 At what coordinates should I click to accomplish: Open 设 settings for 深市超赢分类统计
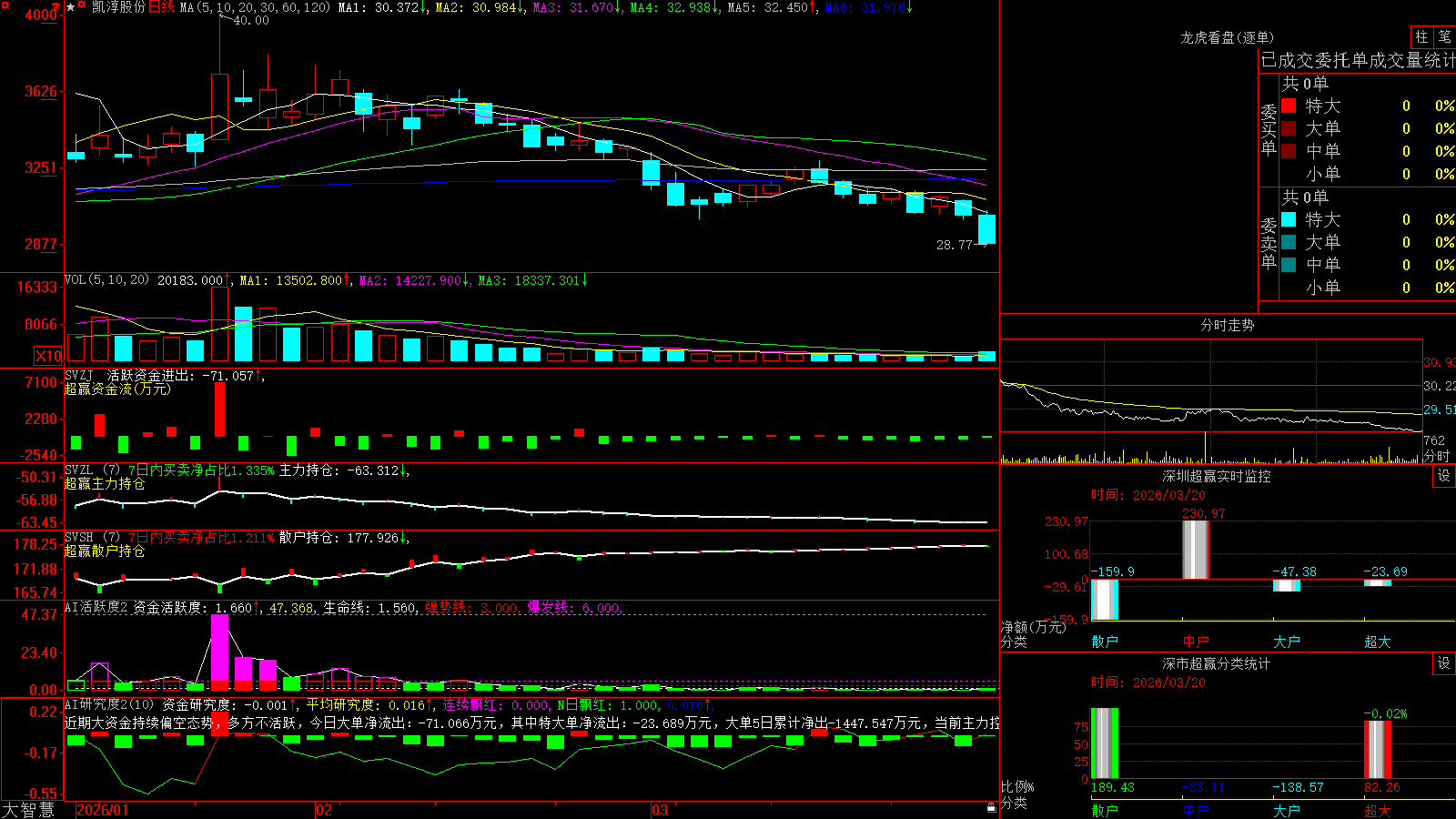1444,663
